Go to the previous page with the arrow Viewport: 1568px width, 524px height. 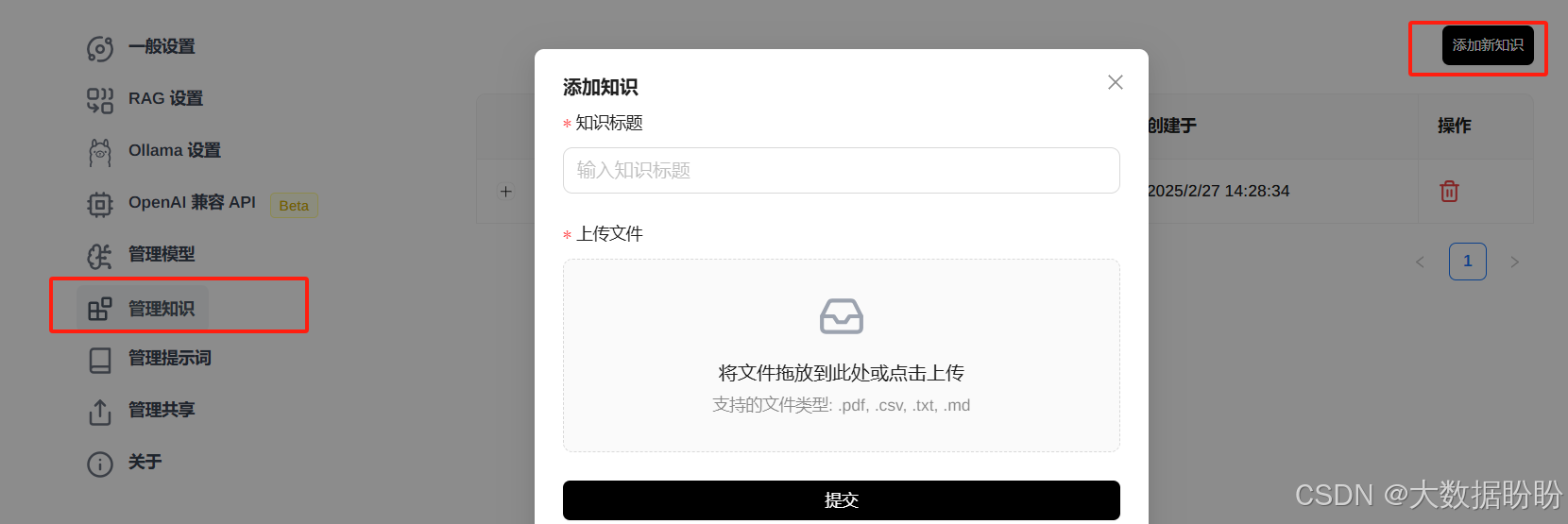(1420, 262)
